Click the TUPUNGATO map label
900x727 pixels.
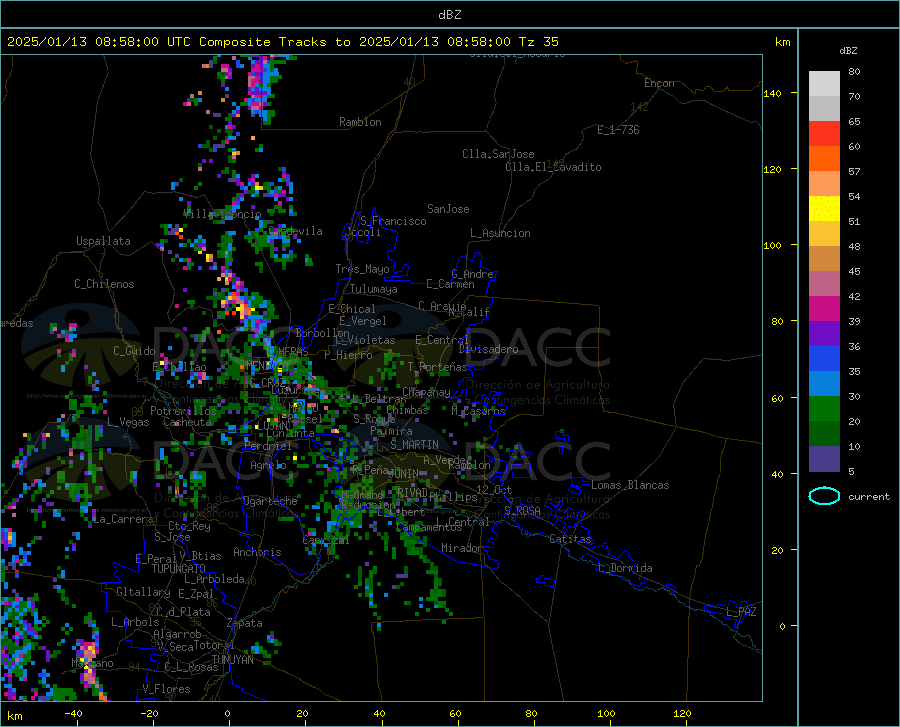pos(179,569)
